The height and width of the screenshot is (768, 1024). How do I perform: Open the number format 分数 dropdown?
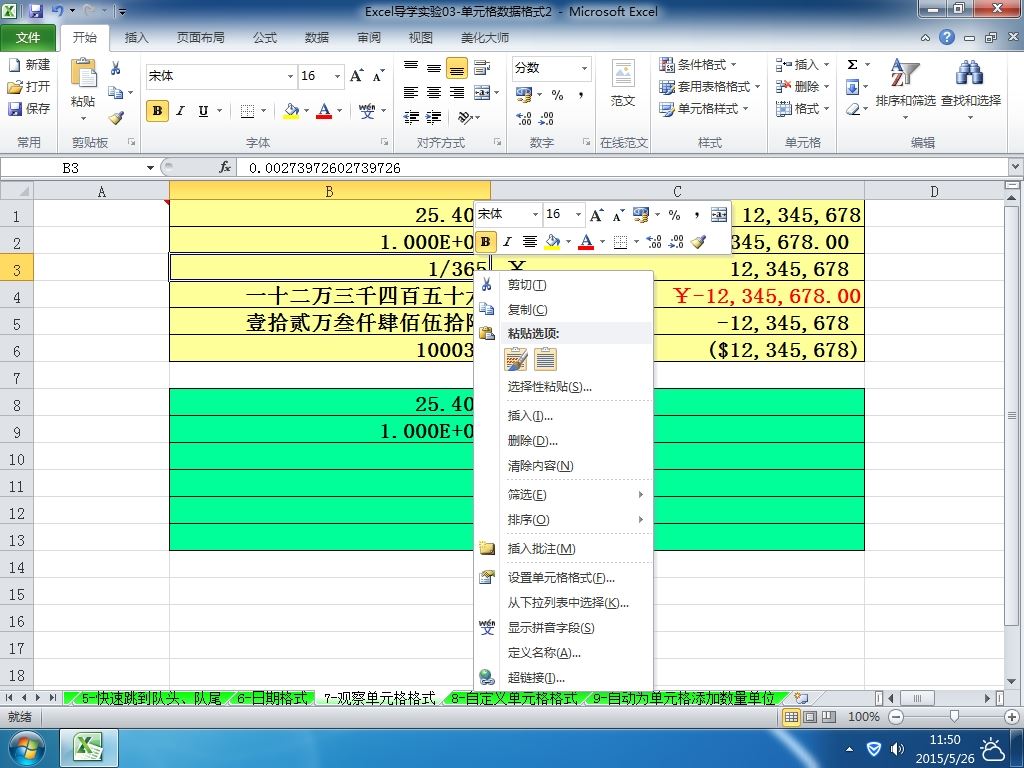click(584, 68)
